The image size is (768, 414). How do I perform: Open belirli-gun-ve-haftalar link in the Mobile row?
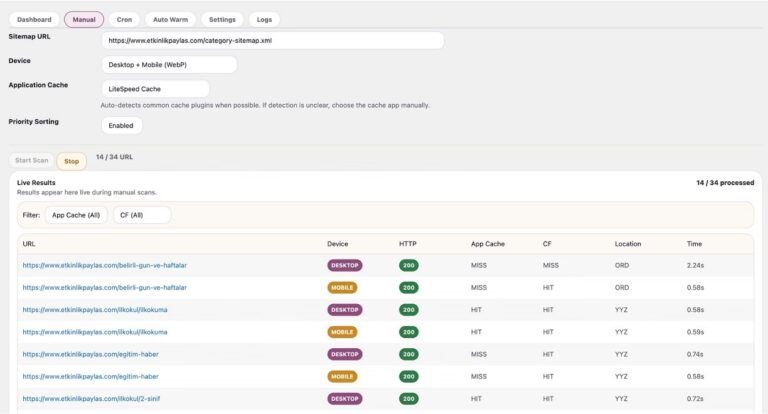point(105,288)
